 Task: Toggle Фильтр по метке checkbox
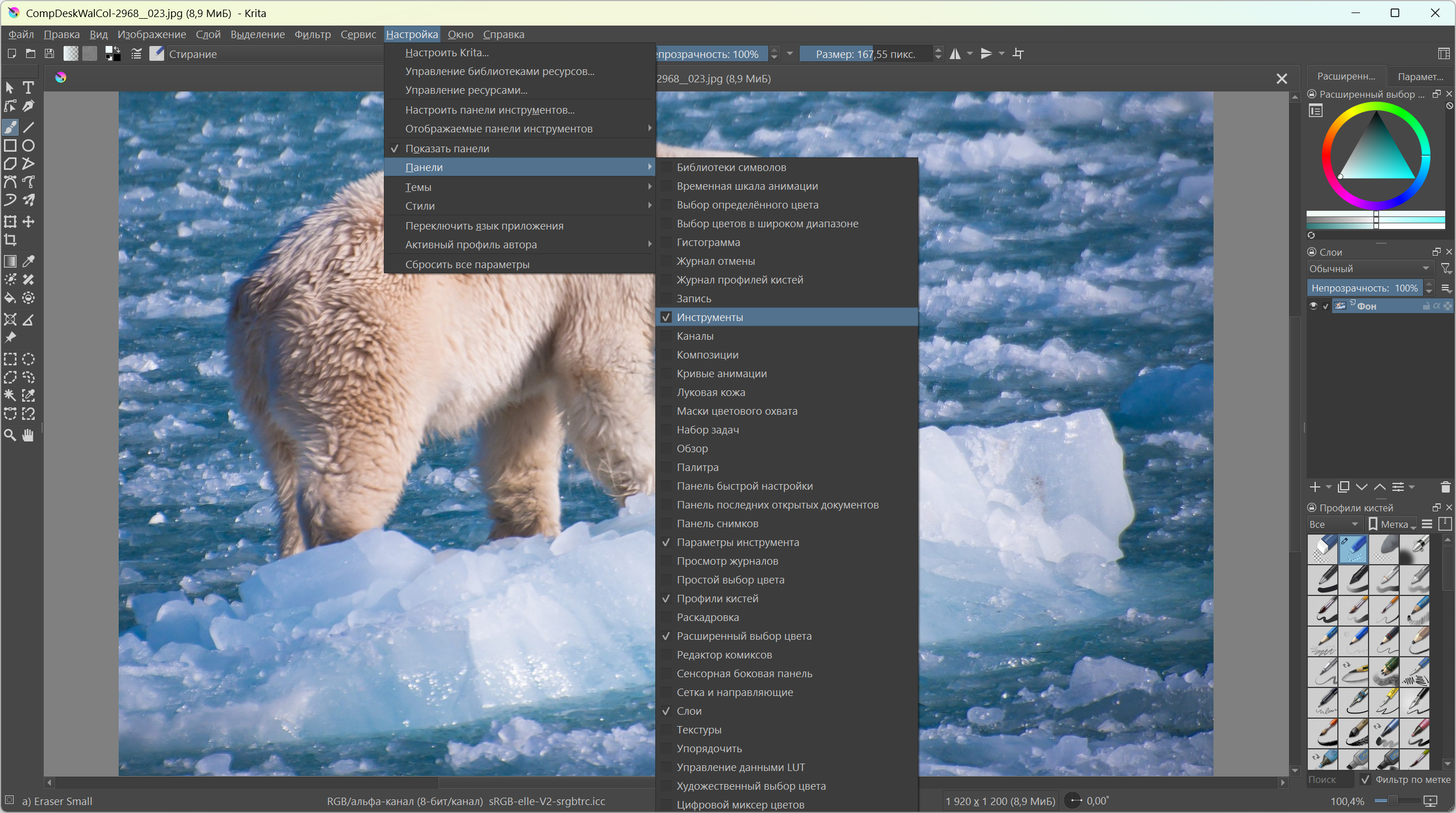pyautogui.click(x=1366, y=779)
